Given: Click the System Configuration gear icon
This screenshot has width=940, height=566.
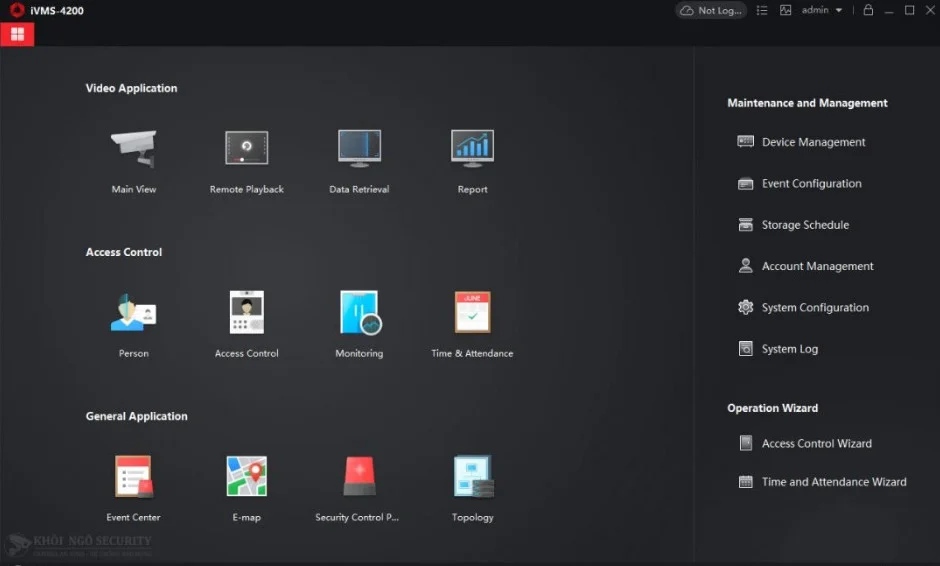Looking at the screenshot, I should pyautogui.click(x=745, y=308).
